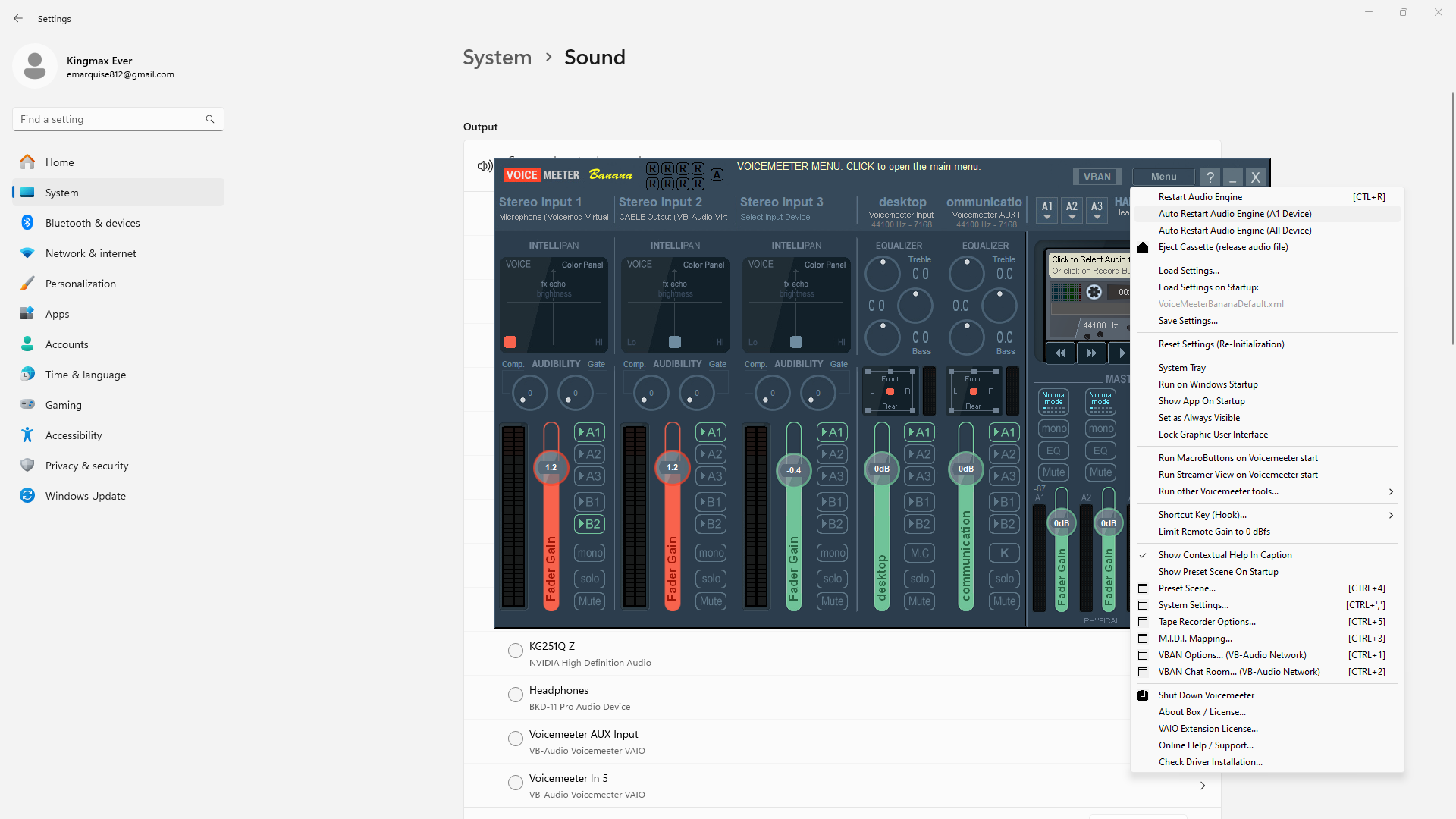The height and width of the screenshot is (819, 1456).
Task: Click the System breadcrumb link
Action: pos(497,58)
